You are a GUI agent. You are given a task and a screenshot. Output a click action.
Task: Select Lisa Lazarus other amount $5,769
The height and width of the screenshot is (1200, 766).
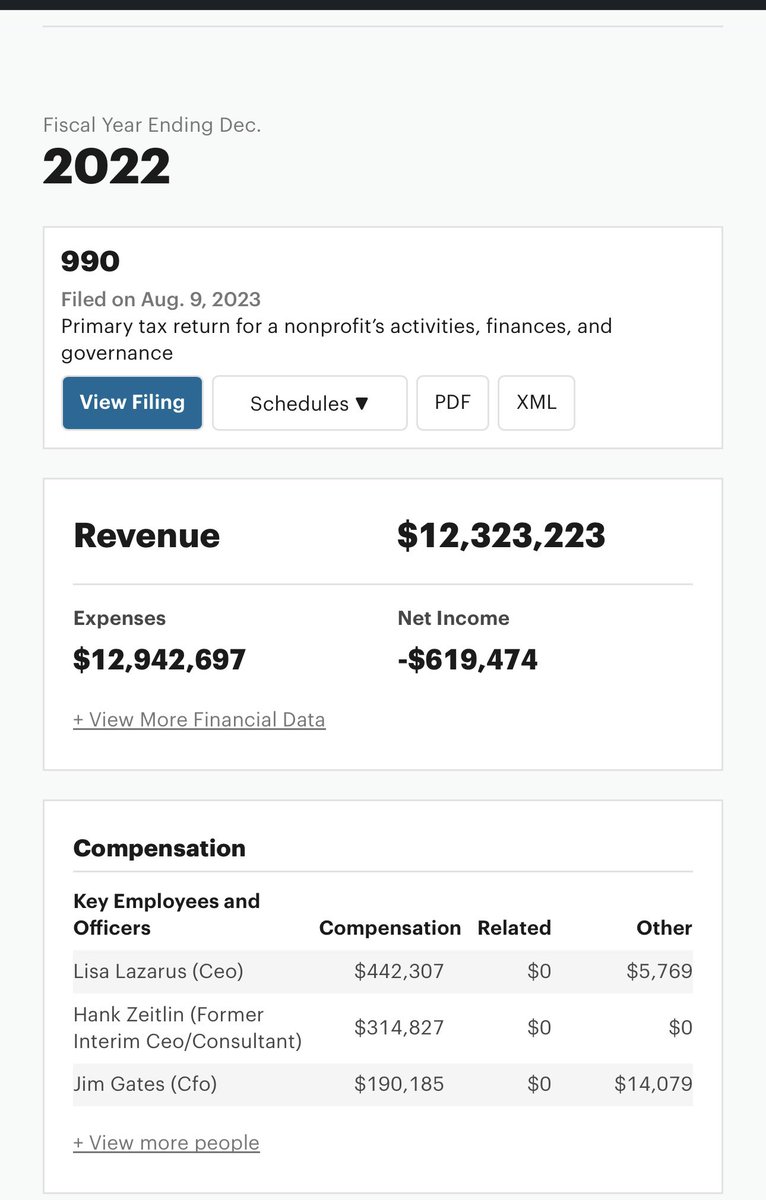click(x=659, y=971)
